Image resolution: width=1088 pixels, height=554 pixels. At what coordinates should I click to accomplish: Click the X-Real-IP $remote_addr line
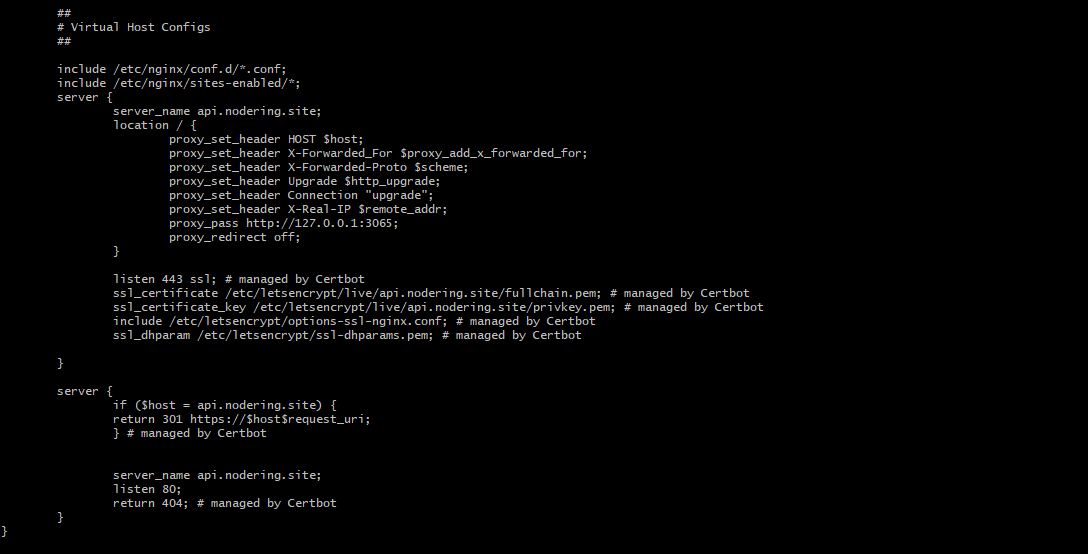tap(308, 209)
